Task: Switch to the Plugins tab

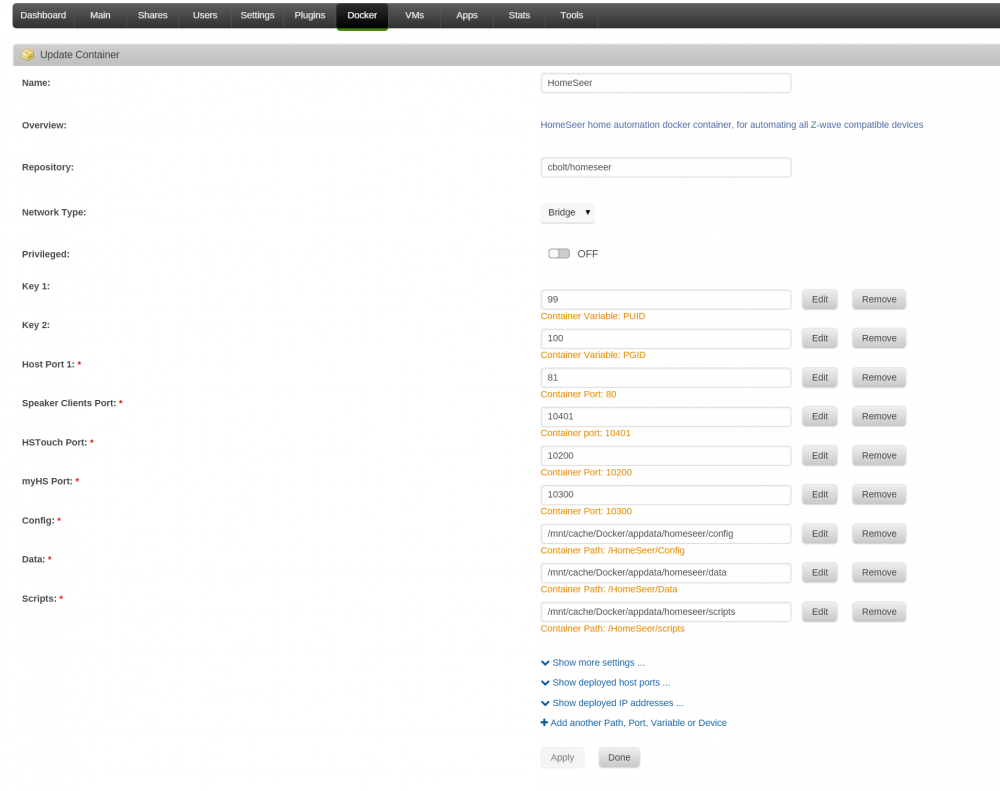Action: pos(309,15)
